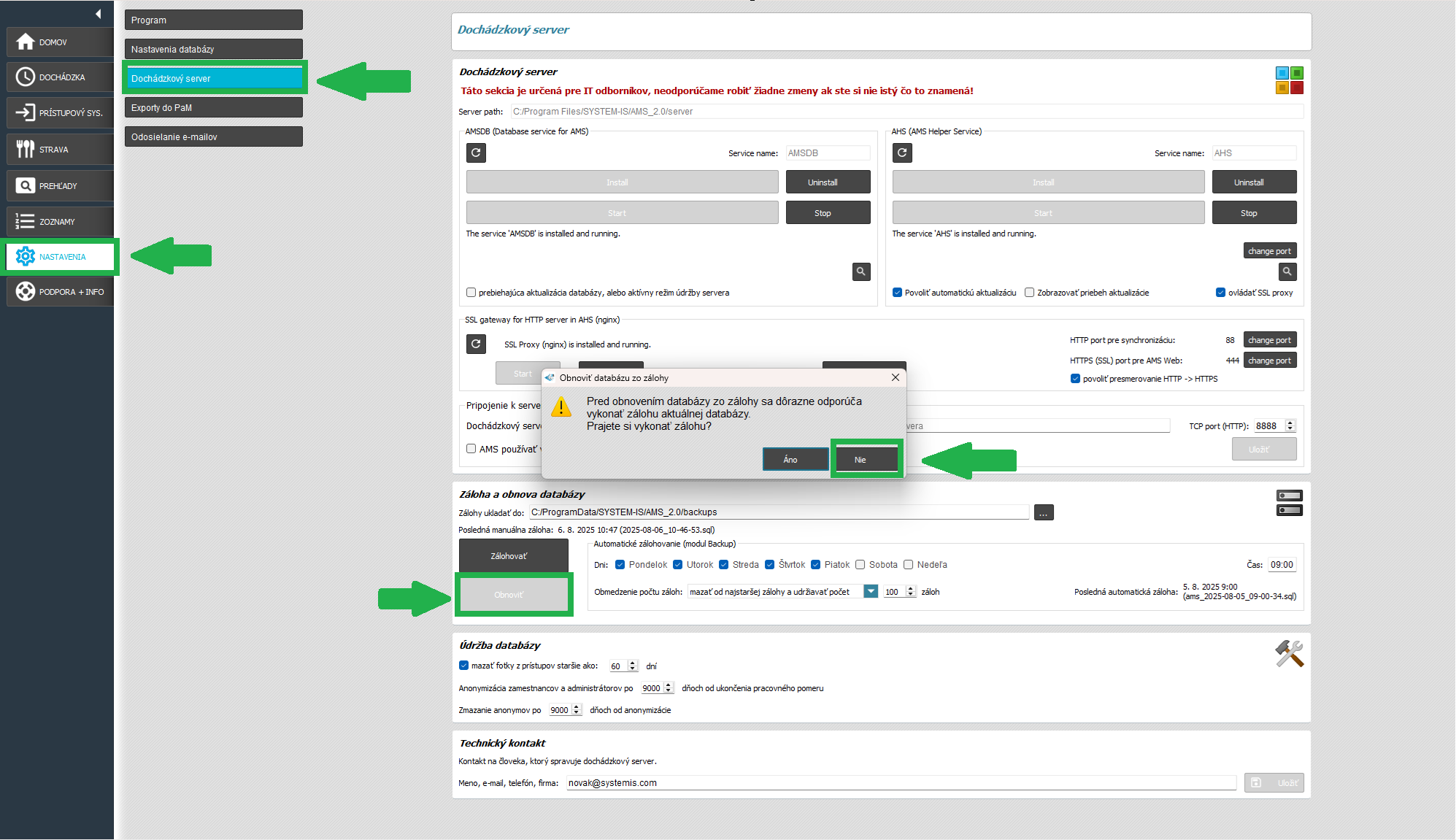The image size is (1456, 840).
Task: Open the Strava cutlery icon section
Action: click(x=26, y=149)
